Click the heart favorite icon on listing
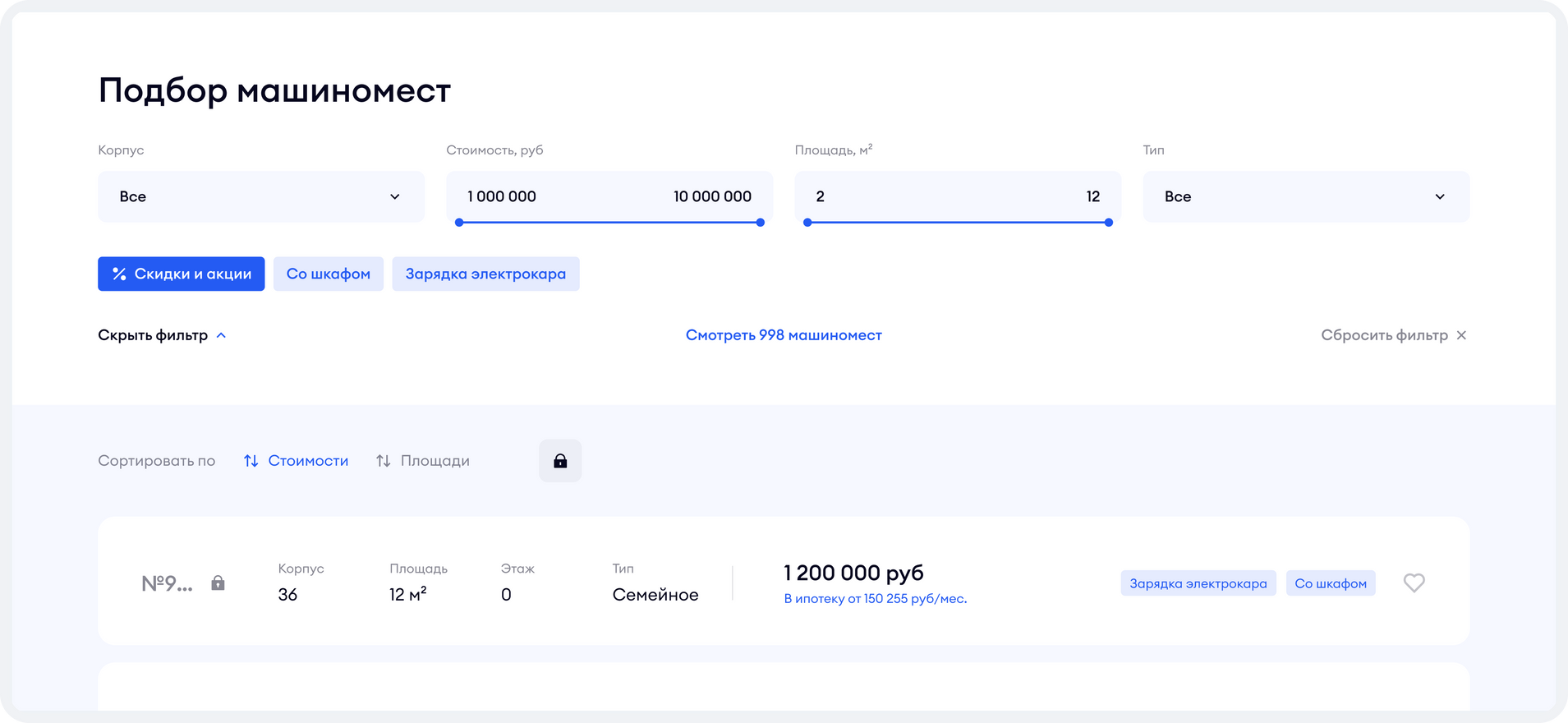1568x723 pixels. (1414, 583)
